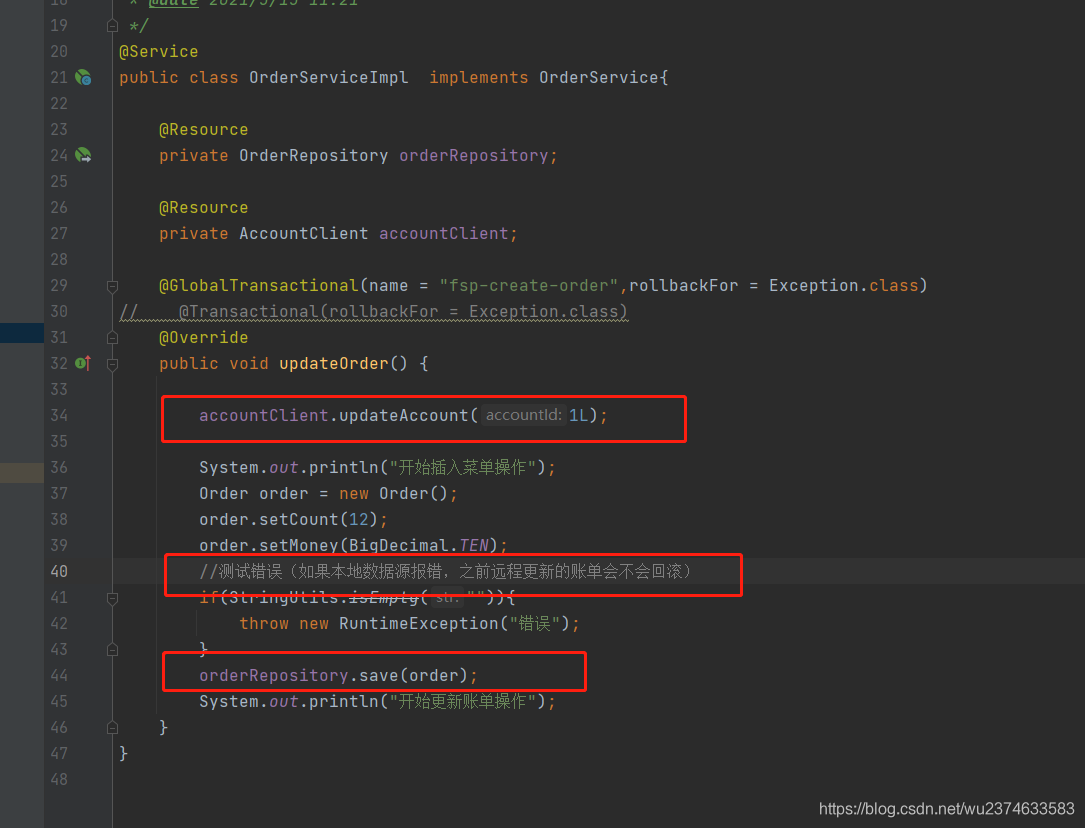Click line number 44 in the gutter
The image size is (1085, 828).
[x=59, y=676]
